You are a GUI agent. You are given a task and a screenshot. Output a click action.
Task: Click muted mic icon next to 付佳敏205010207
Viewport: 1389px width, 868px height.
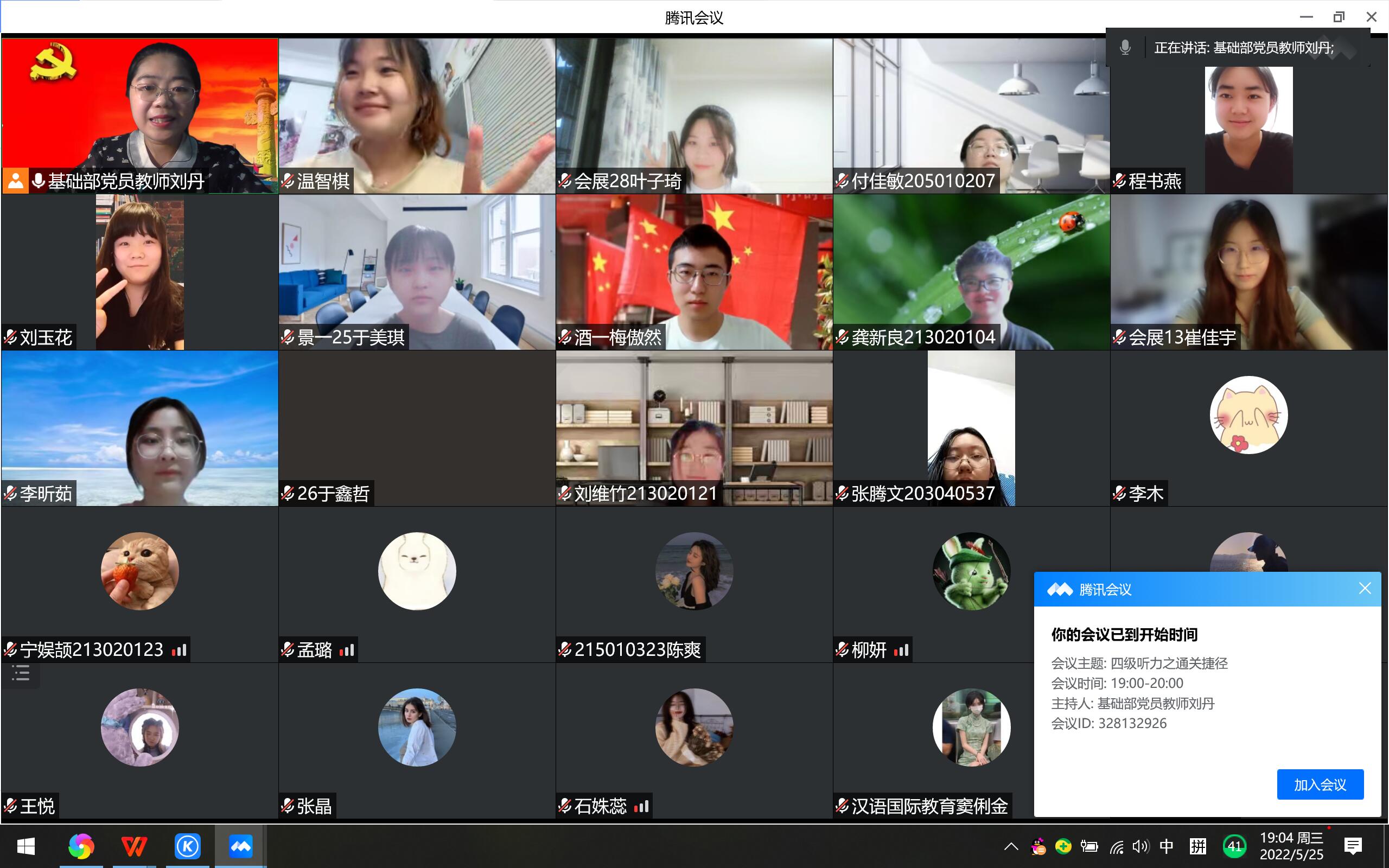click(842, 181)
